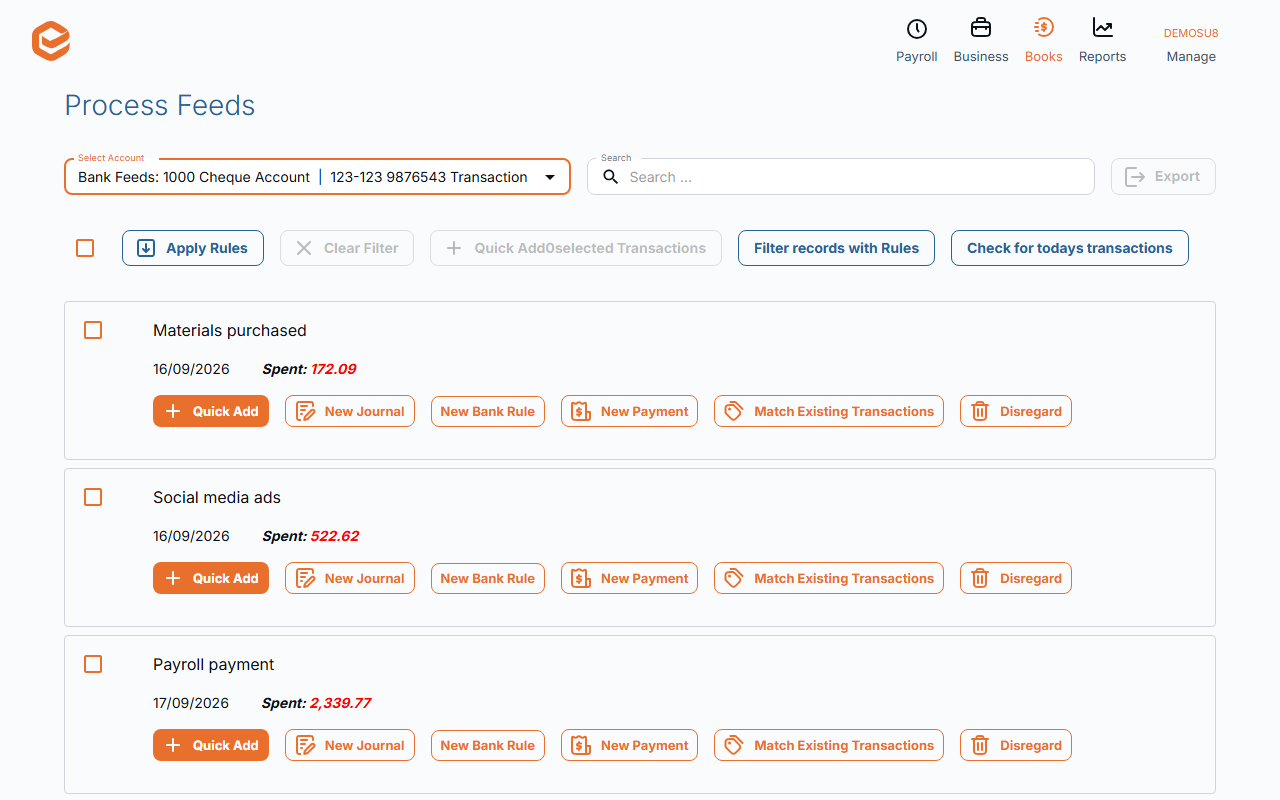The image size is (1280, 800).
Task: Open the DEMOSU8 Manage menu
Action: (1191, 45)
